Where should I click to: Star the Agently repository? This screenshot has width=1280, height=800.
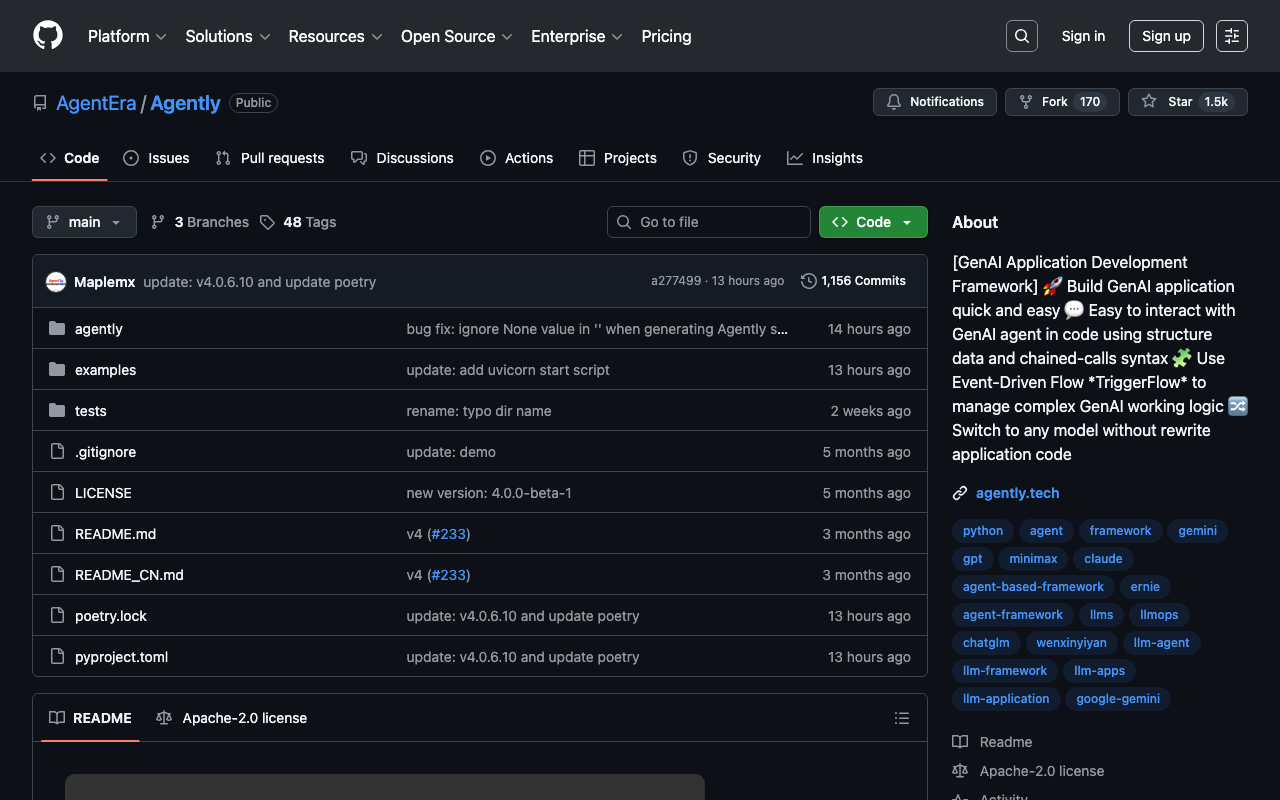tap(1187, 102)
